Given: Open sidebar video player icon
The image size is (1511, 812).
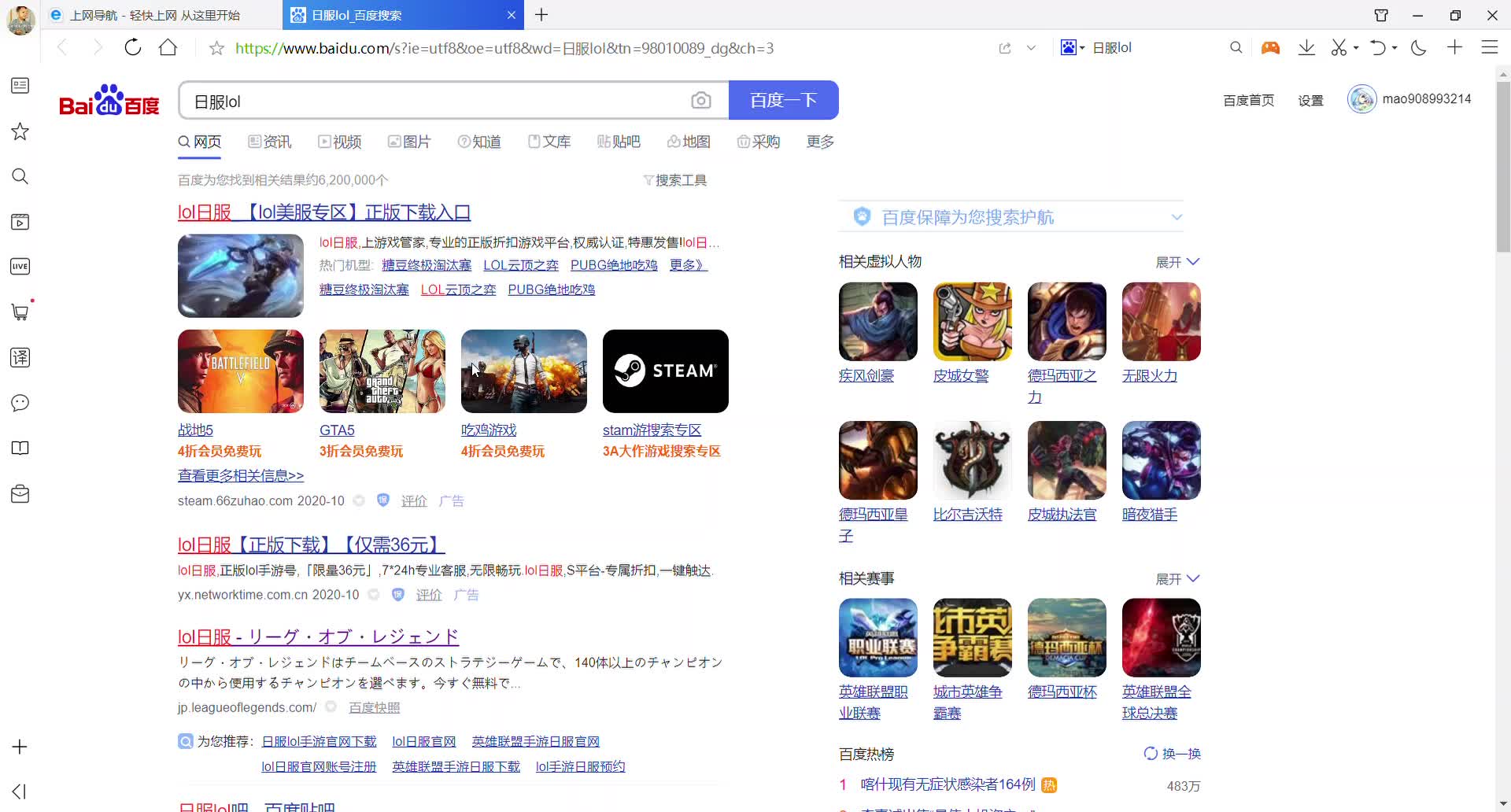Looking at the screenshot, I should coord(20,222).
